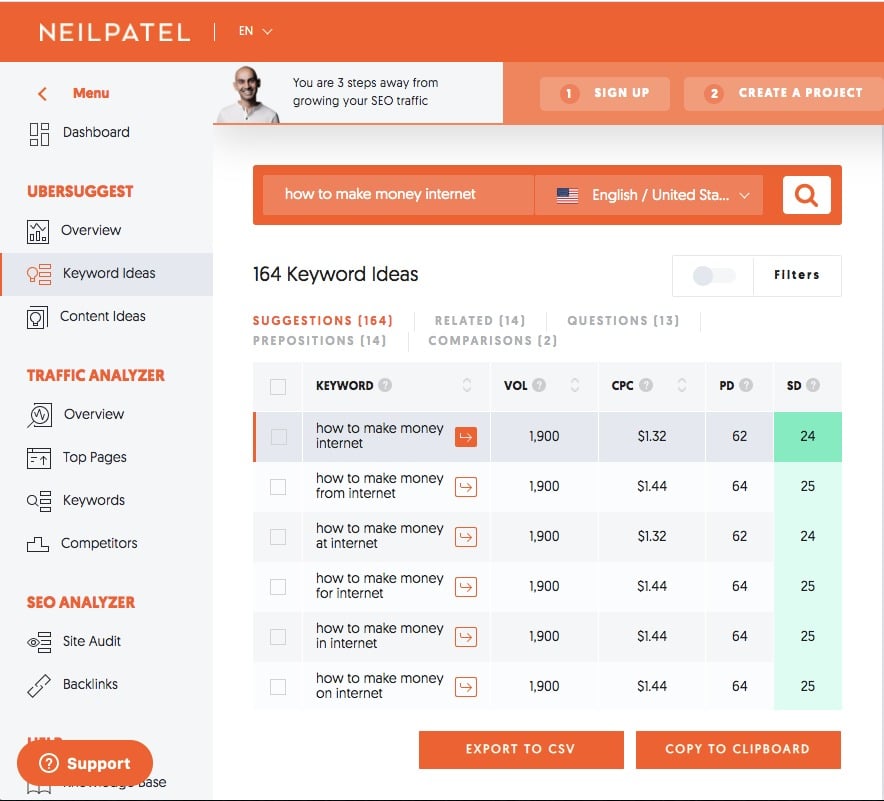
Task: Click the orange magnifier search button
Action: tap(806, 195)
